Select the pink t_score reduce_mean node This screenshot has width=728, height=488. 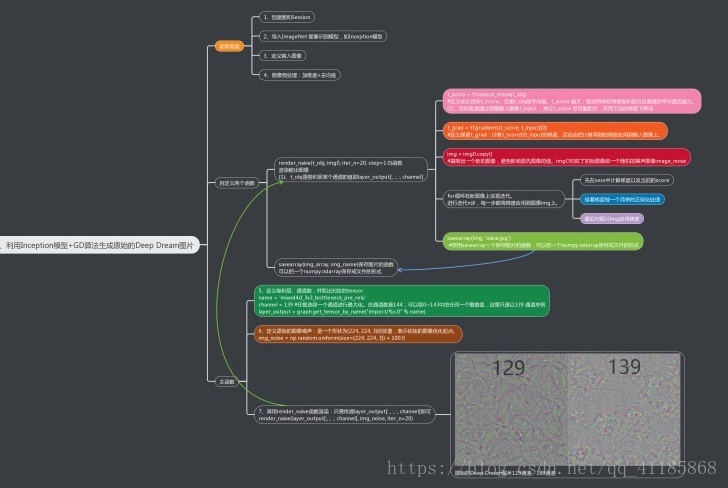pos(572,101)
